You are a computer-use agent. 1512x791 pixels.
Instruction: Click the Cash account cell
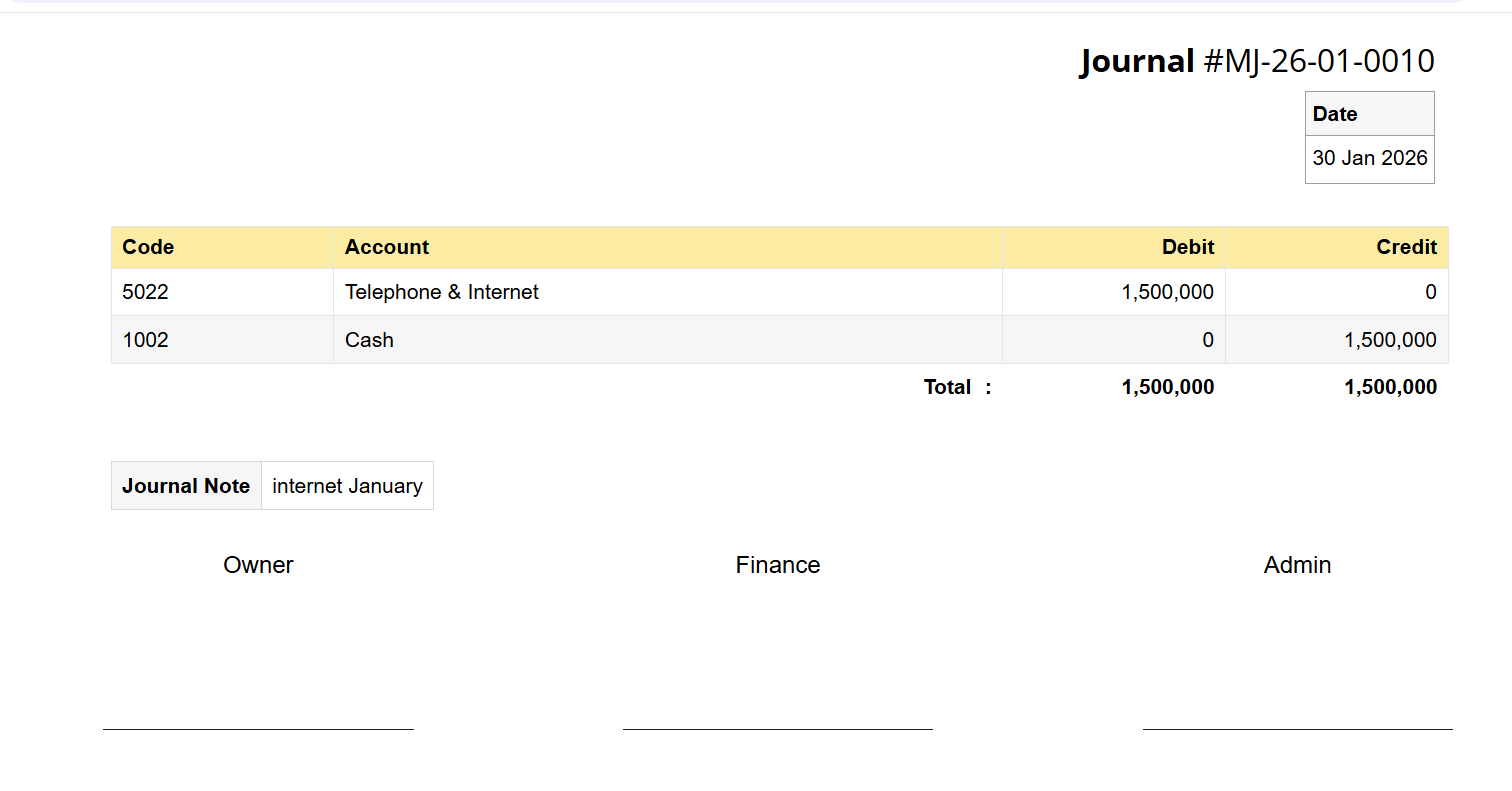point(370,340)
